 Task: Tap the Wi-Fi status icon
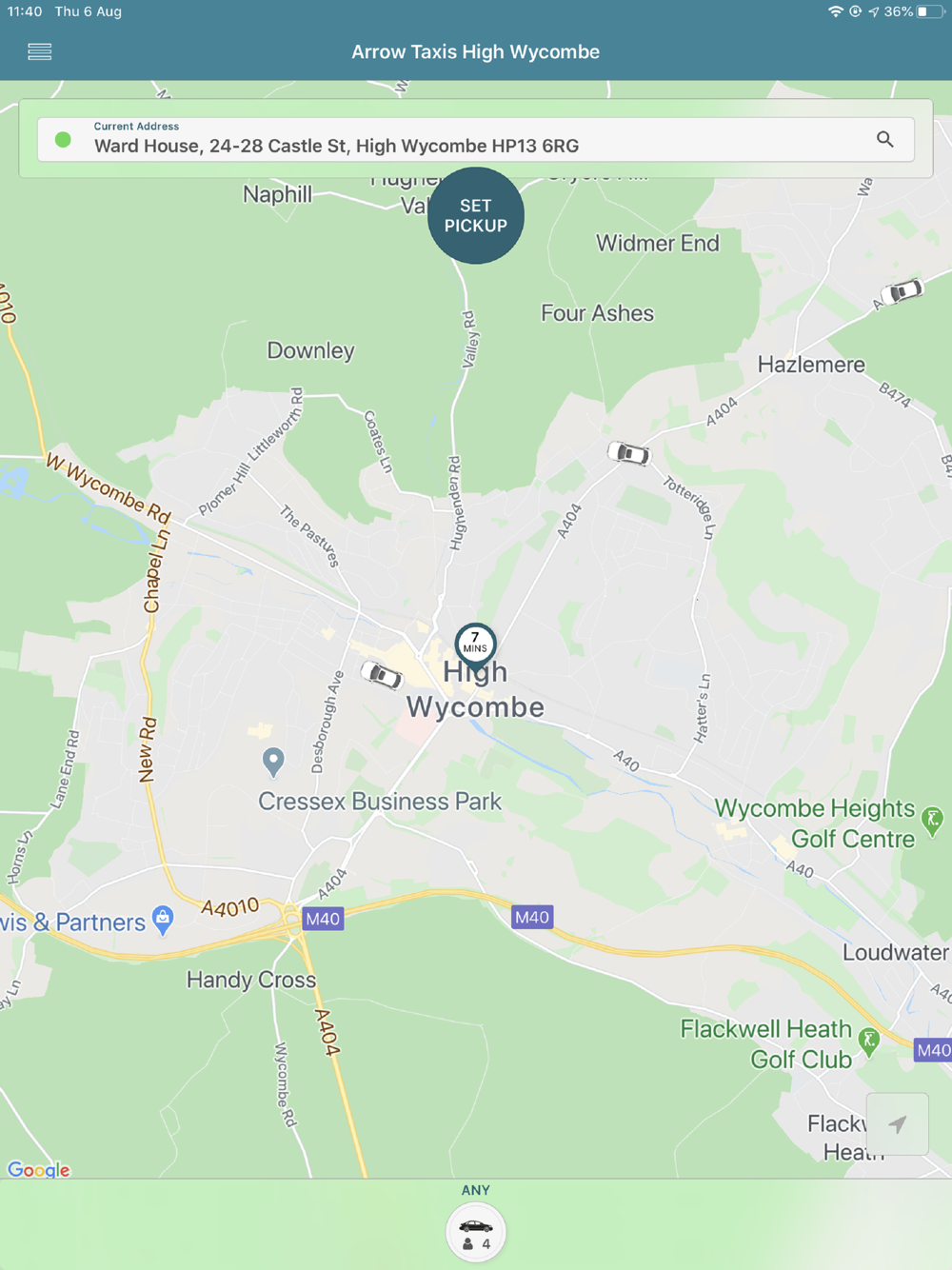coord(835,11)
